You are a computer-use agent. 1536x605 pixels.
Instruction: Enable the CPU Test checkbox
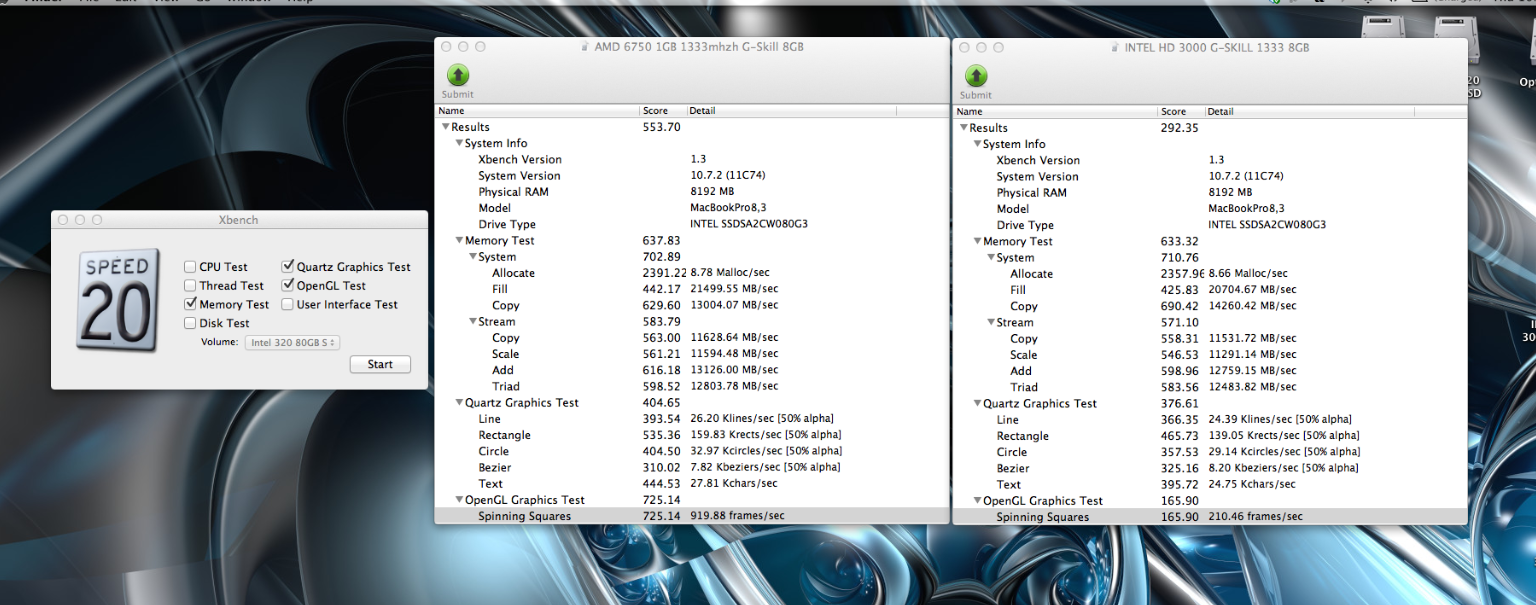pos(190,267)
